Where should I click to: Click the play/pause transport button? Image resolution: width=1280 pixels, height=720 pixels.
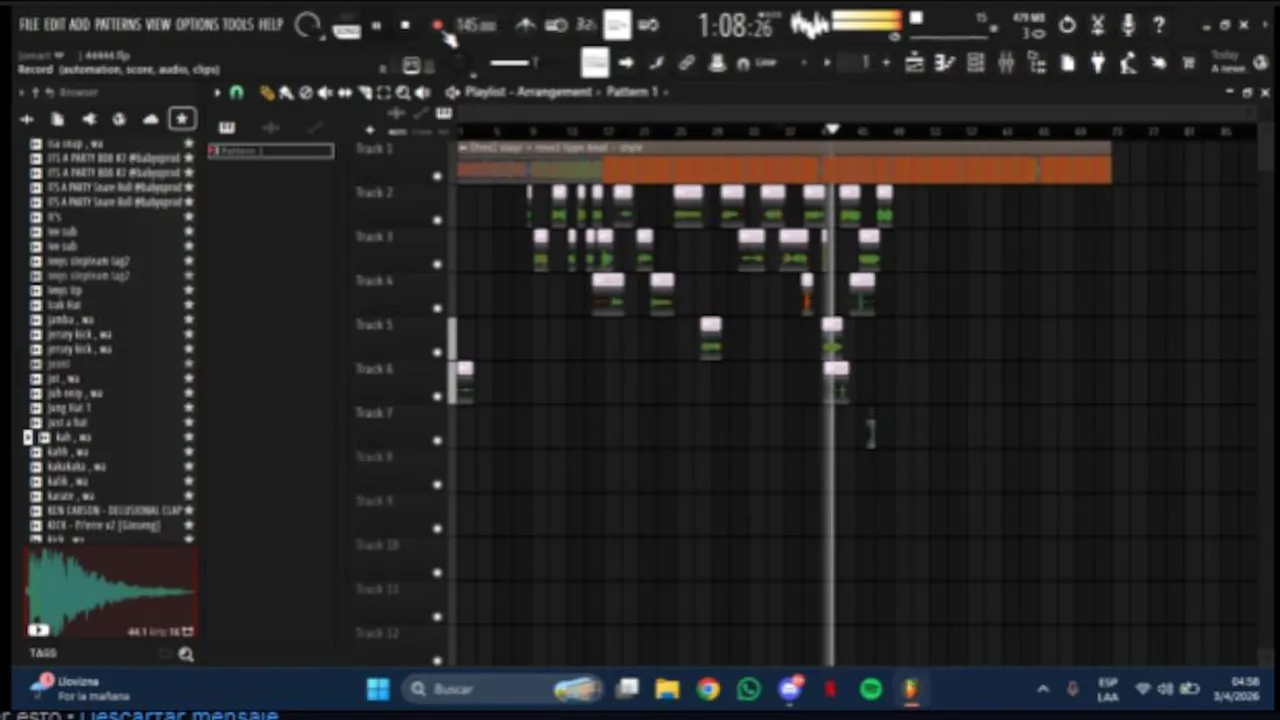376,26
